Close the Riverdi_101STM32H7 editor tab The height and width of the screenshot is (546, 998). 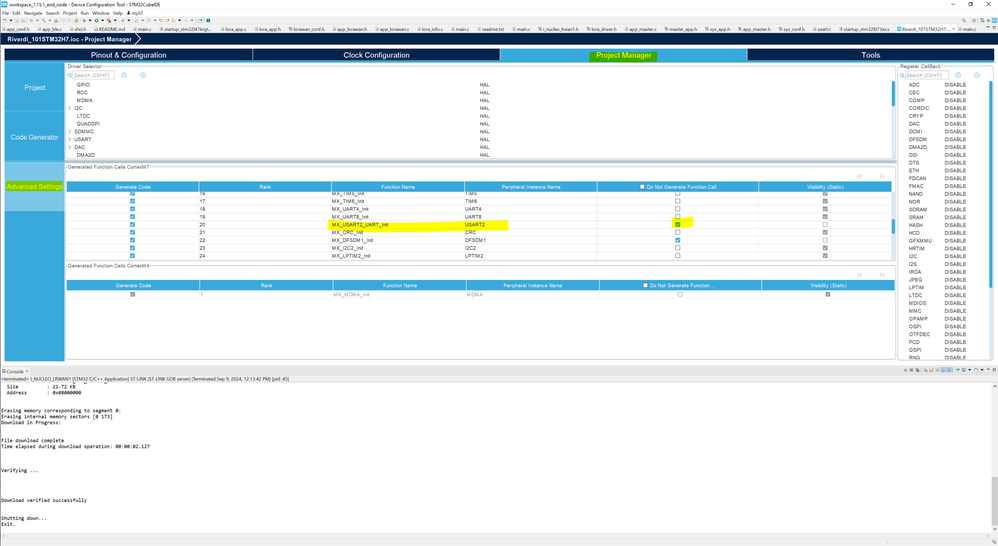[953, 29]
